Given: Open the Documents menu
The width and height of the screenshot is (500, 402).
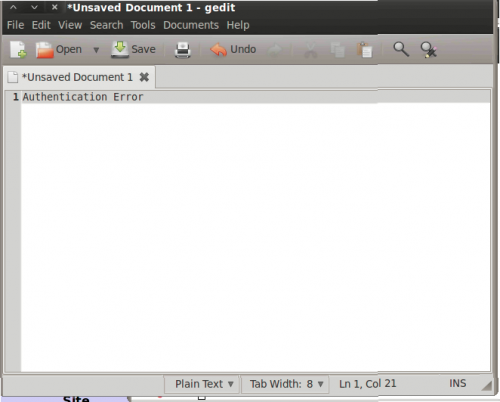Looking at the screenshot, I should click(x=191, y=25).
